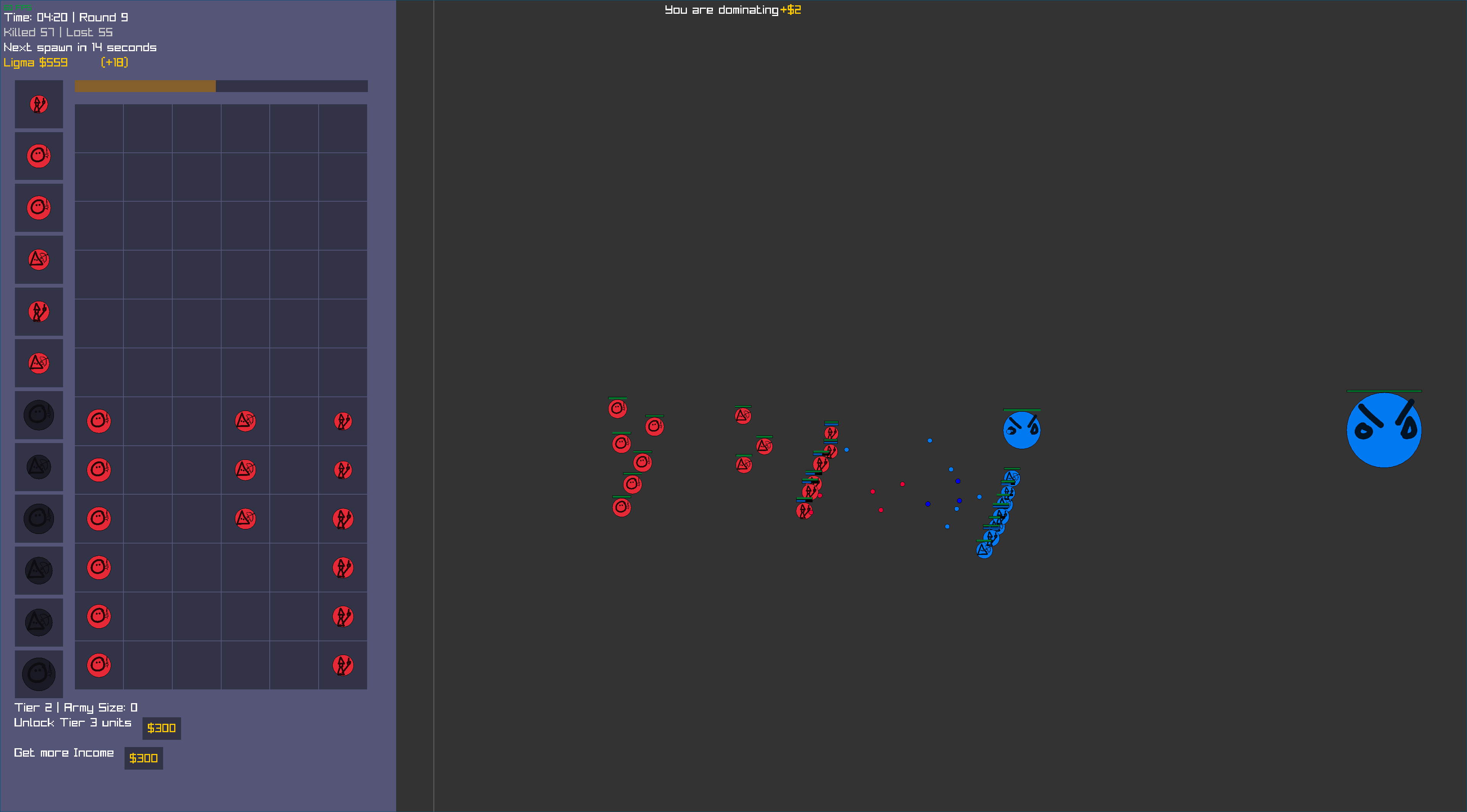Buy Tier 3 units unlock for $300
1467x812 pixels.
pos(161,728)
